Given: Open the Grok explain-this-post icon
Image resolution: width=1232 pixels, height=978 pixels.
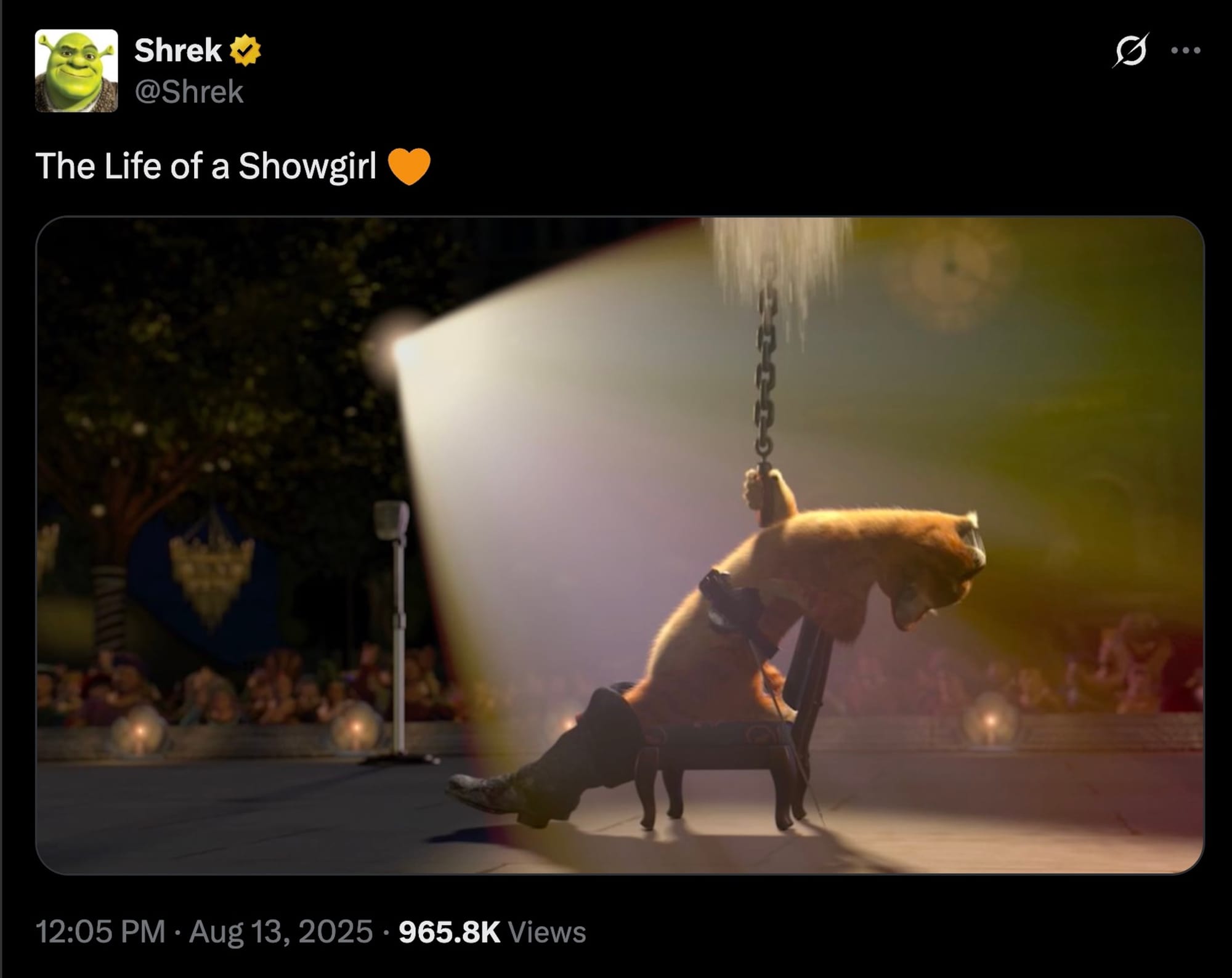Looking at the screenshot, I should pos(1130,50).
